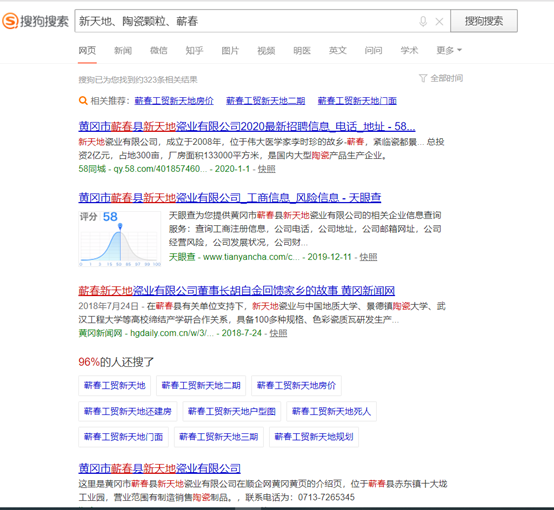Open related suggestion 蕲春工贸新天地门面 link at top

(357, 101)
